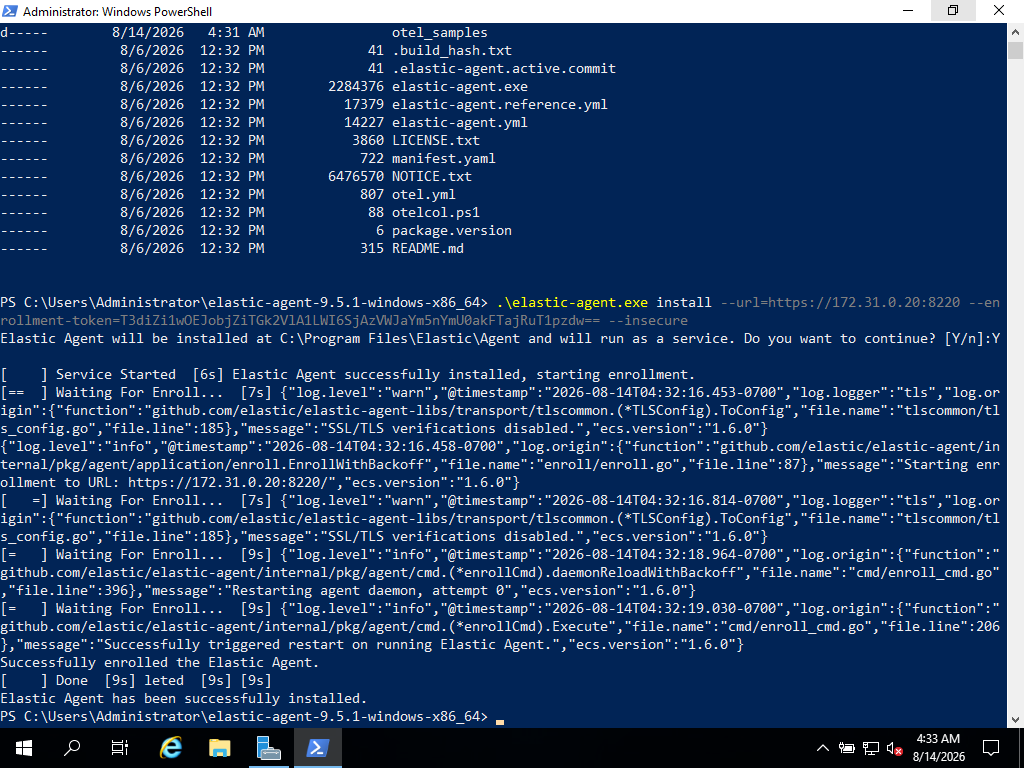
Task: Show hidden system tray icons
Action: (x=823, y=748)
